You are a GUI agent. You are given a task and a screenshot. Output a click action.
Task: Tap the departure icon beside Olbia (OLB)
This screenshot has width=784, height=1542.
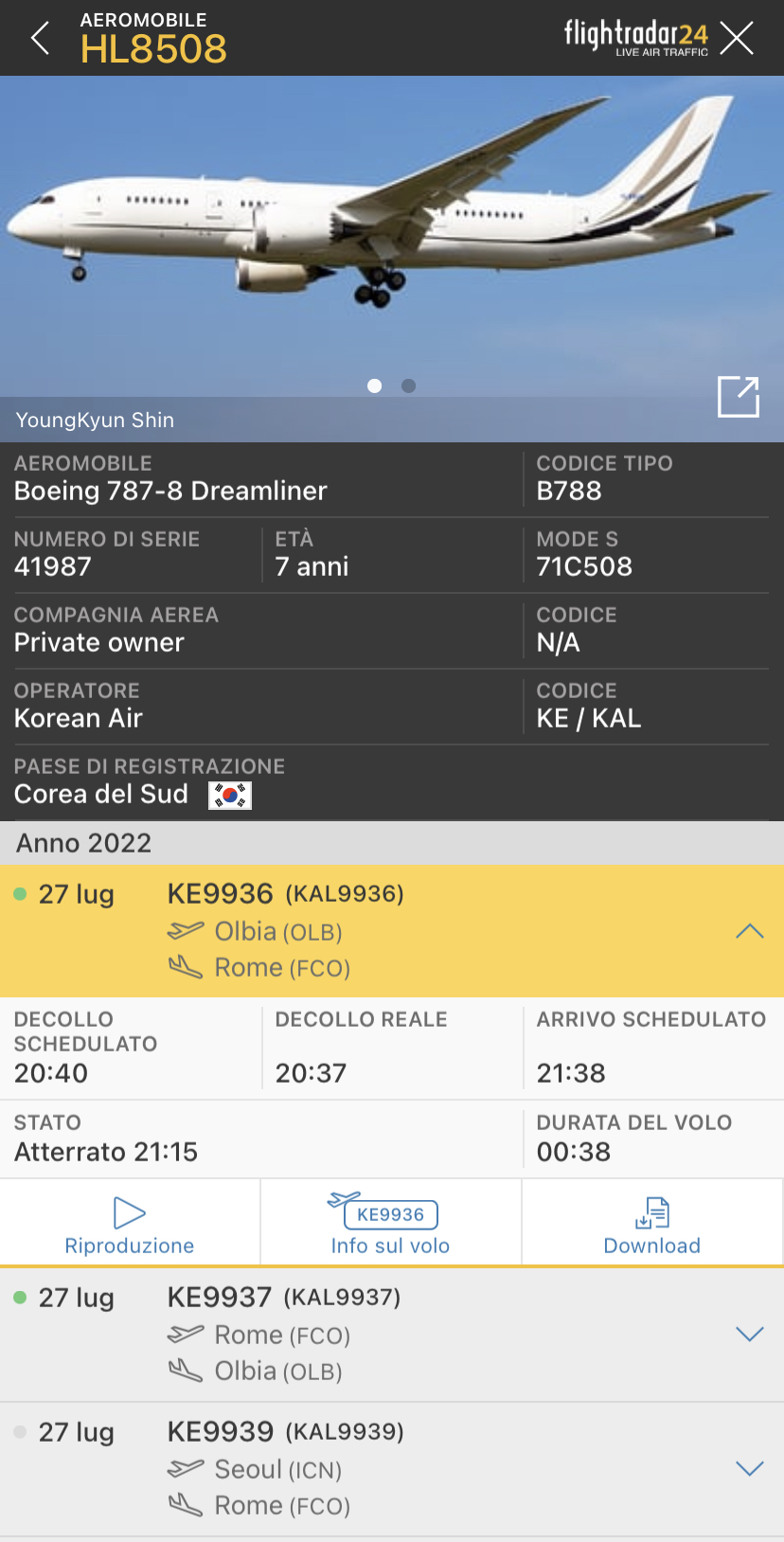tap(186, 931)
